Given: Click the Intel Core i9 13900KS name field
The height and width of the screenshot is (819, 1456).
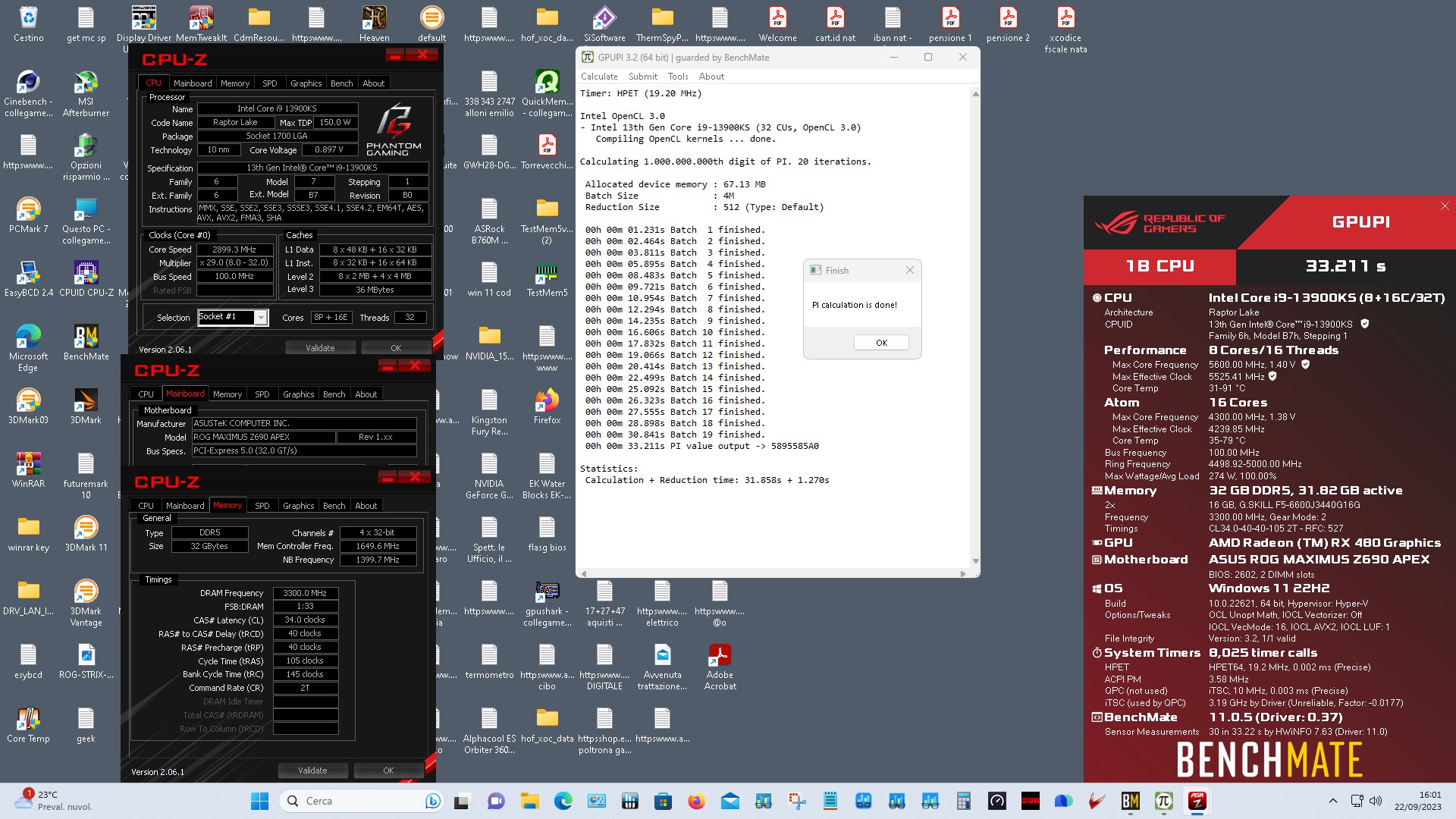Looking at the screenshot, I should tap(277, 108).
